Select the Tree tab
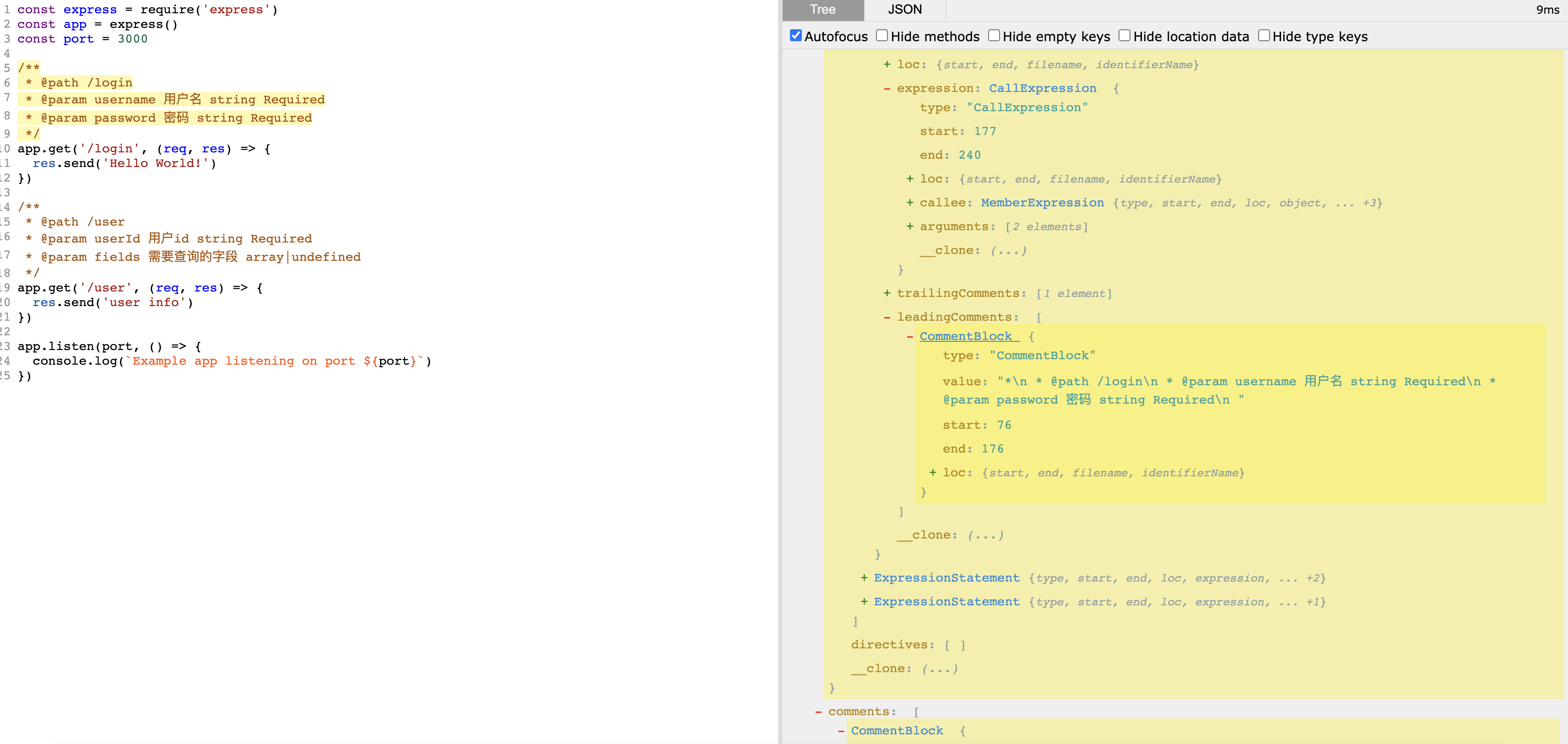 coord(822,10)
